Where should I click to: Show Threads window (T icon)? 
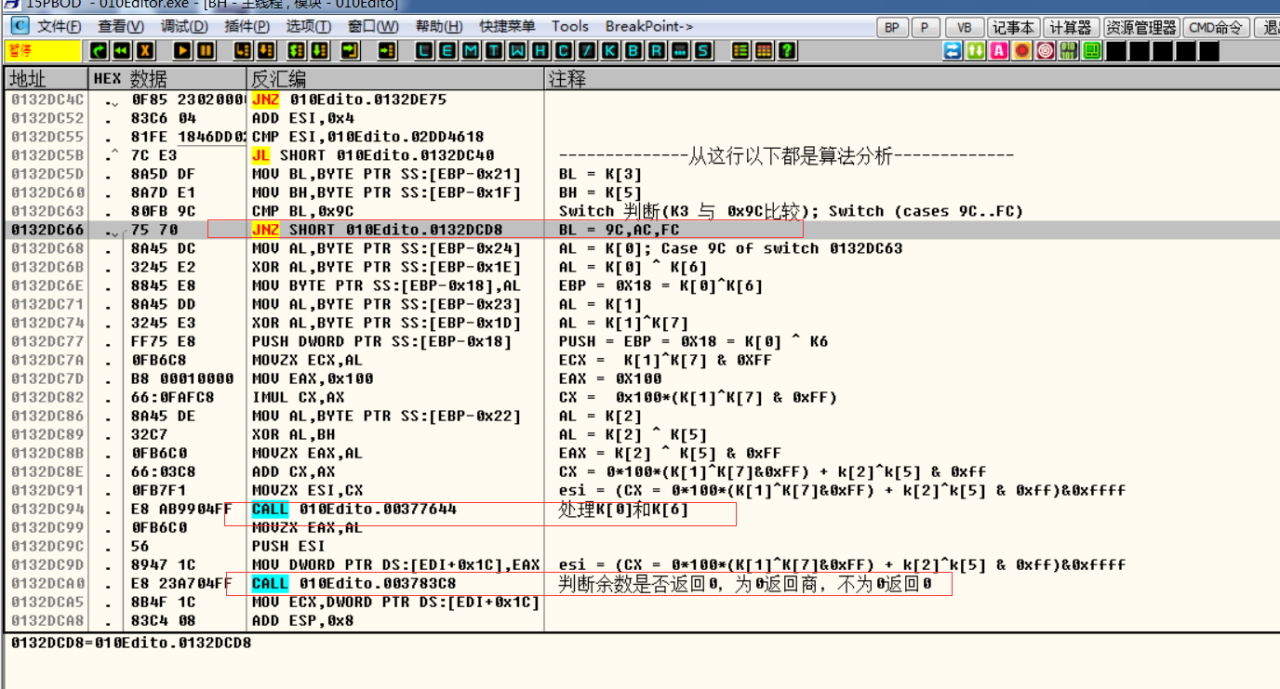click(x=493, y=50)
